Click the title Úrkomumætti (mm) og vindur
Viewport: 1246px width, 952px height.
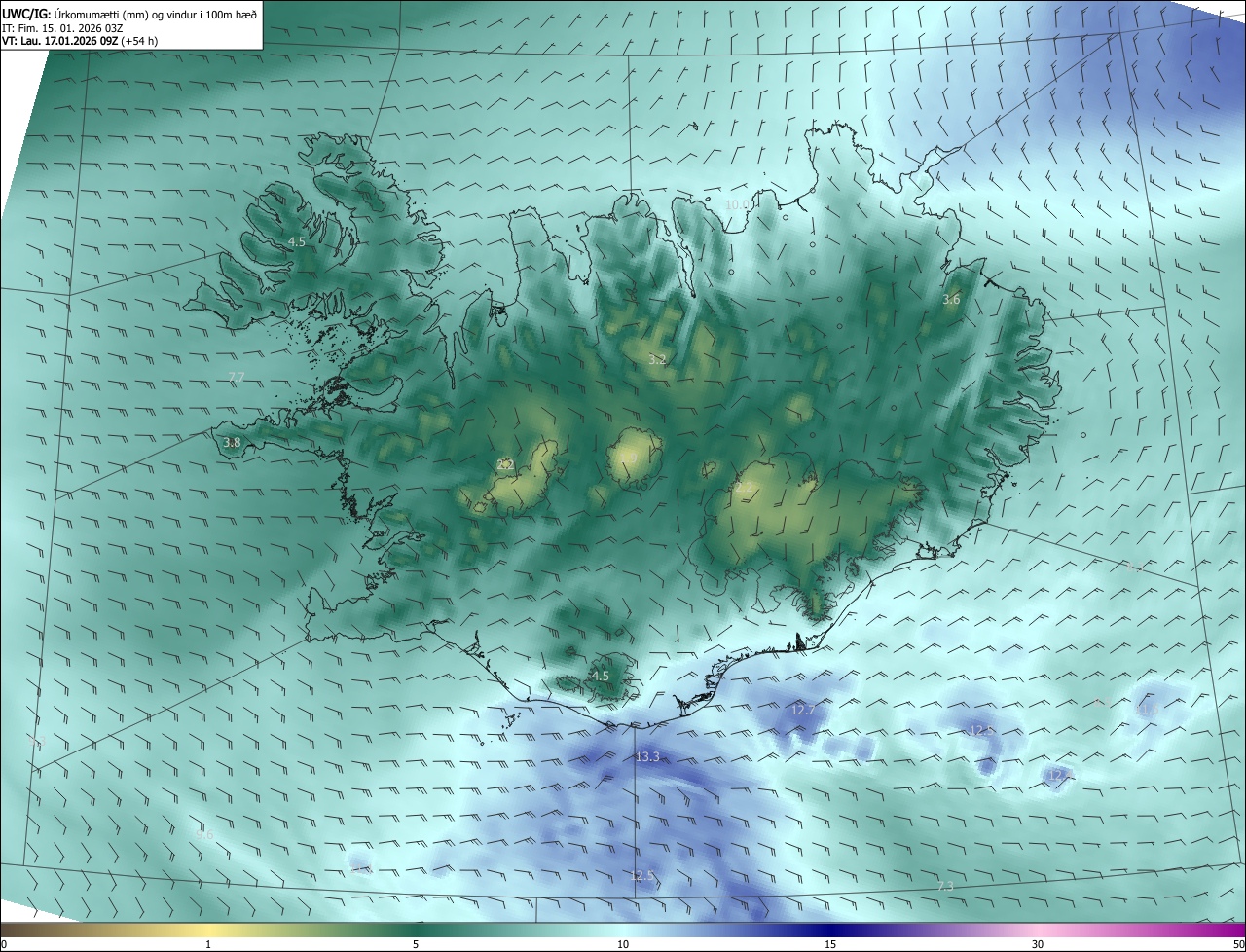tap(126, 13)
